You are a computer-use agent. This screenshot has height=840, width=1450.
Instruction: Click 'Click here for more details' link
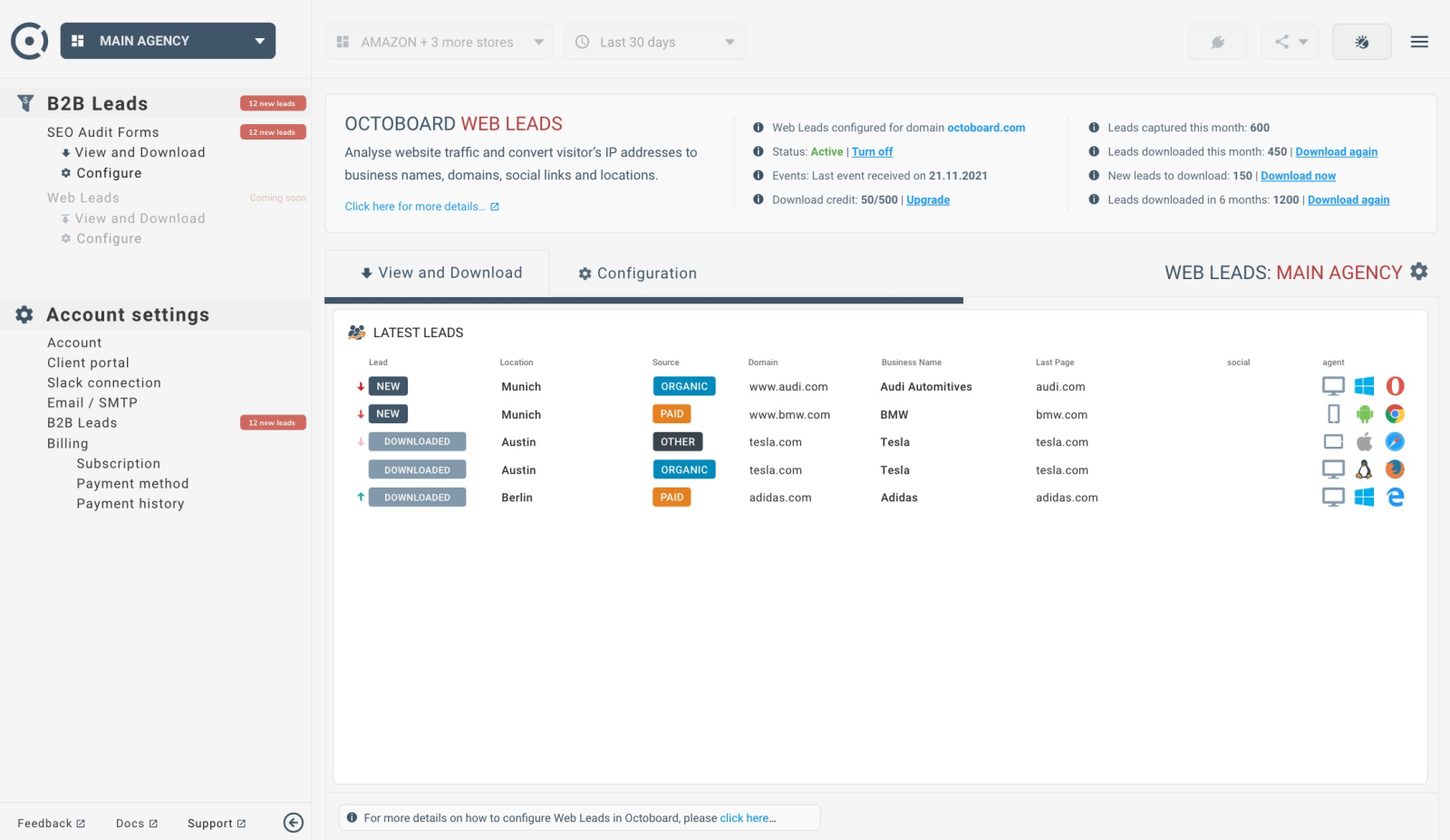point(421,207)
